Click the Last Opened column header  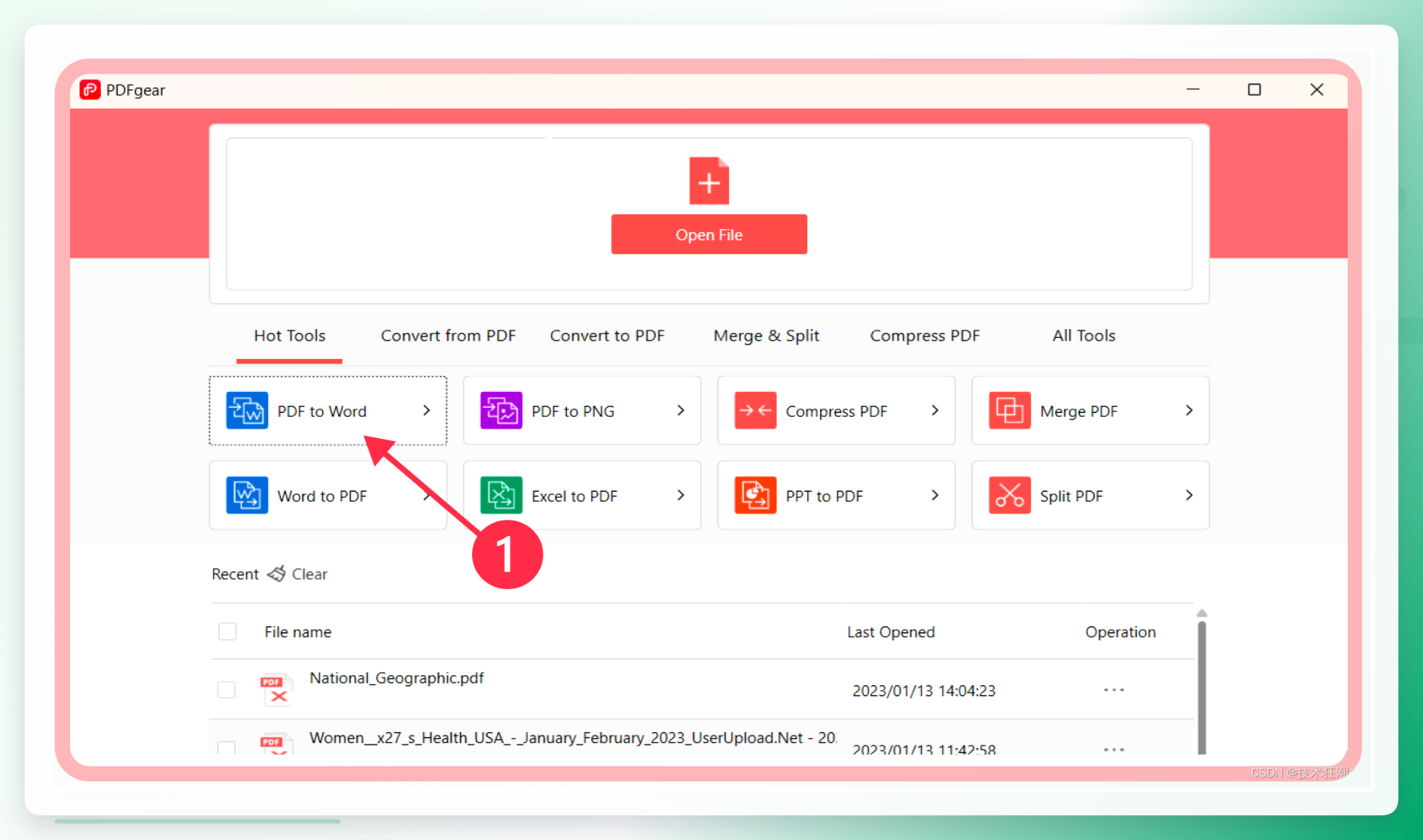click(x=890, y=632)
